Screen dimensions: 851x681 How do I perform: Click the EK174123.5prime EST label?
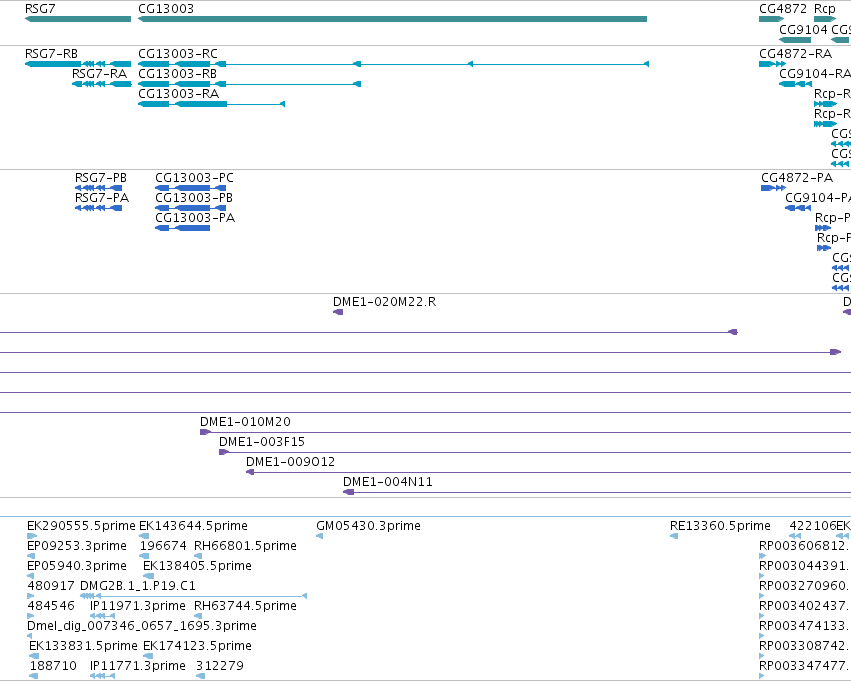197,646
